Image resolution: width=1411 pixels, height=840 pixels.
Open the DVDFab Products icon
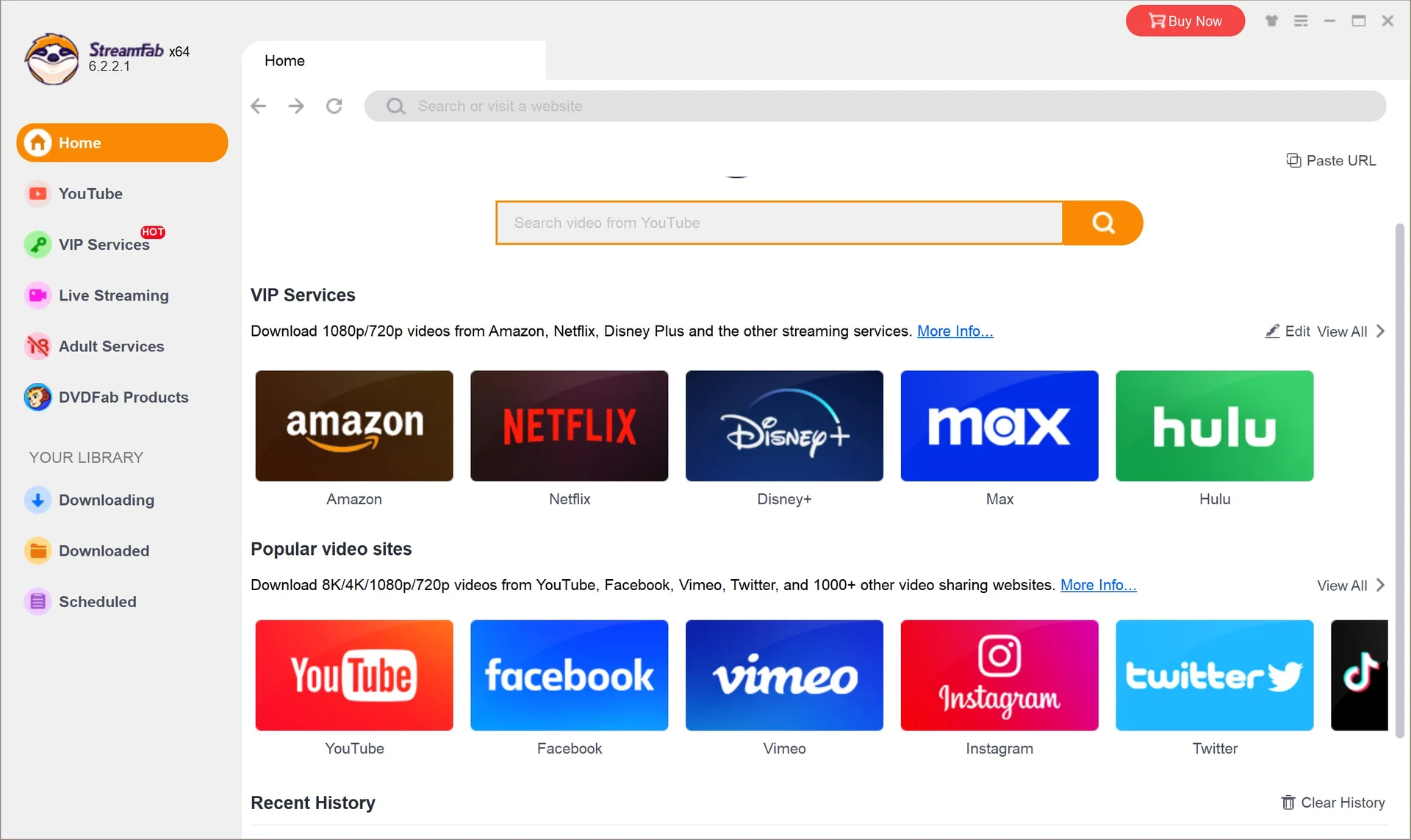[x=37, y=397]
